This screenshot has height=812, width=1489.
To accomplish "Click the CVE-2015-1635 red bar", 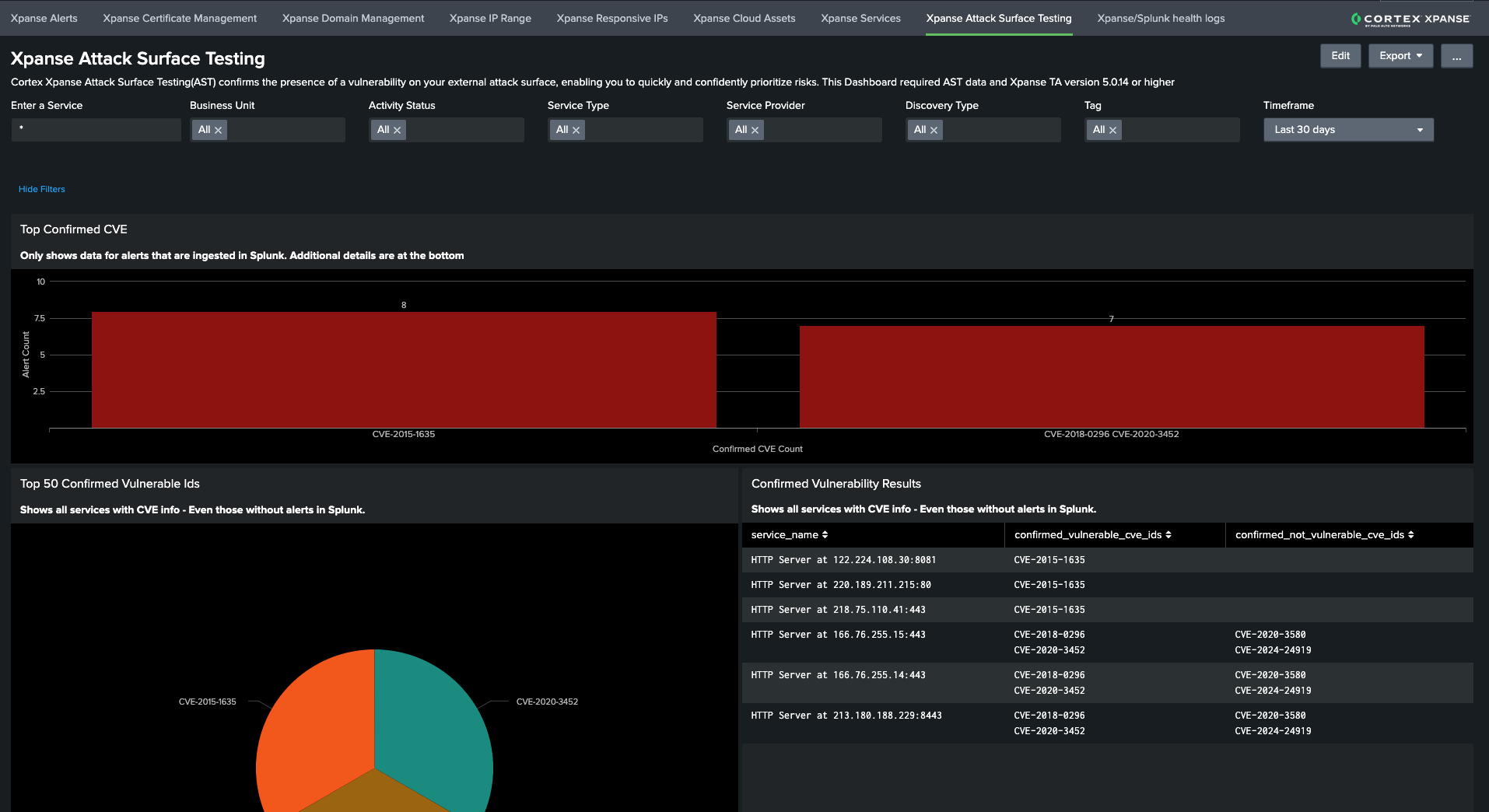I will [x=404, y=370].
